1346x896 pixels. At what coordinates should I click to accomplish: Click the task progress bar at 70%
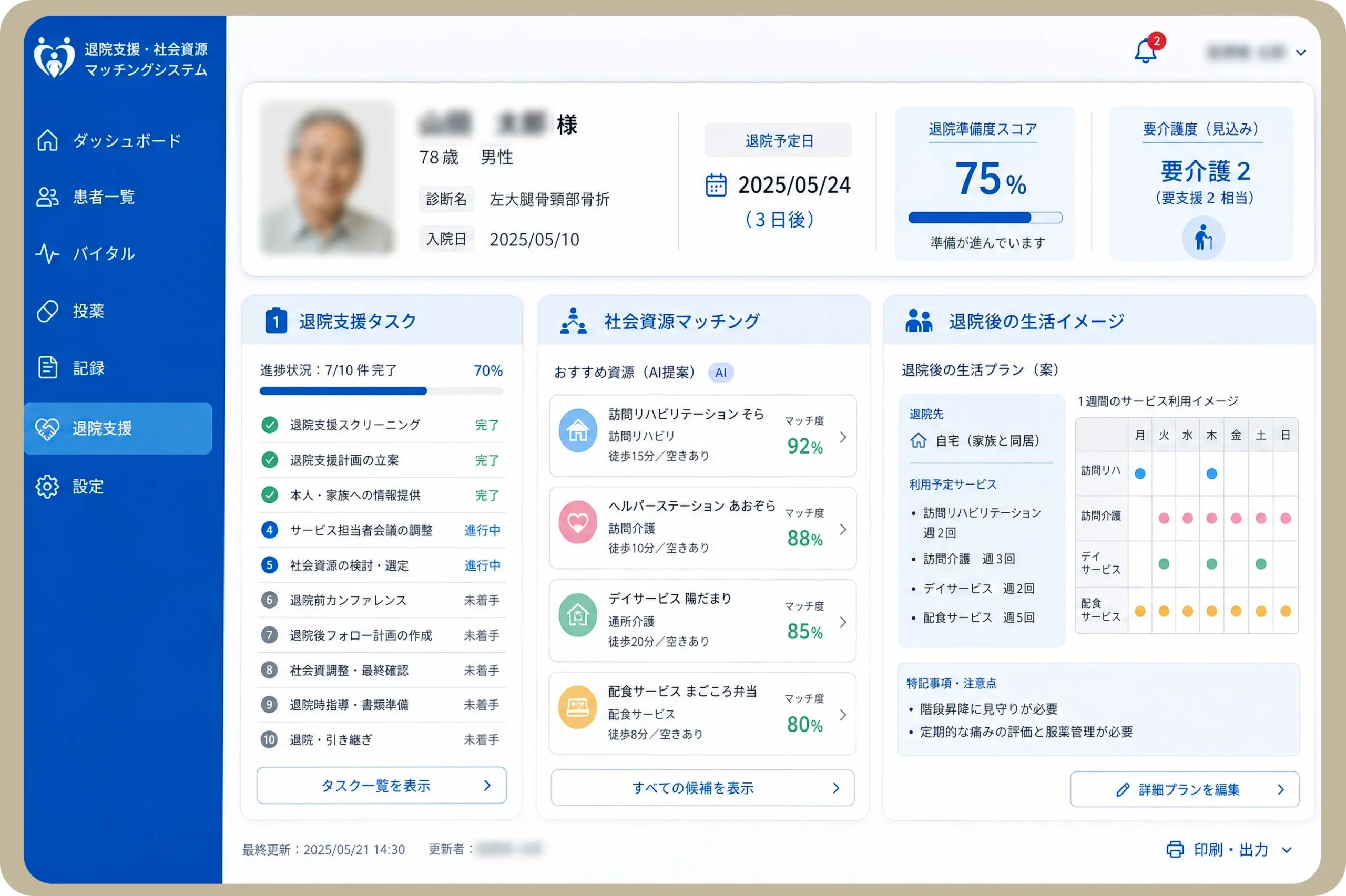coord(381,392)
